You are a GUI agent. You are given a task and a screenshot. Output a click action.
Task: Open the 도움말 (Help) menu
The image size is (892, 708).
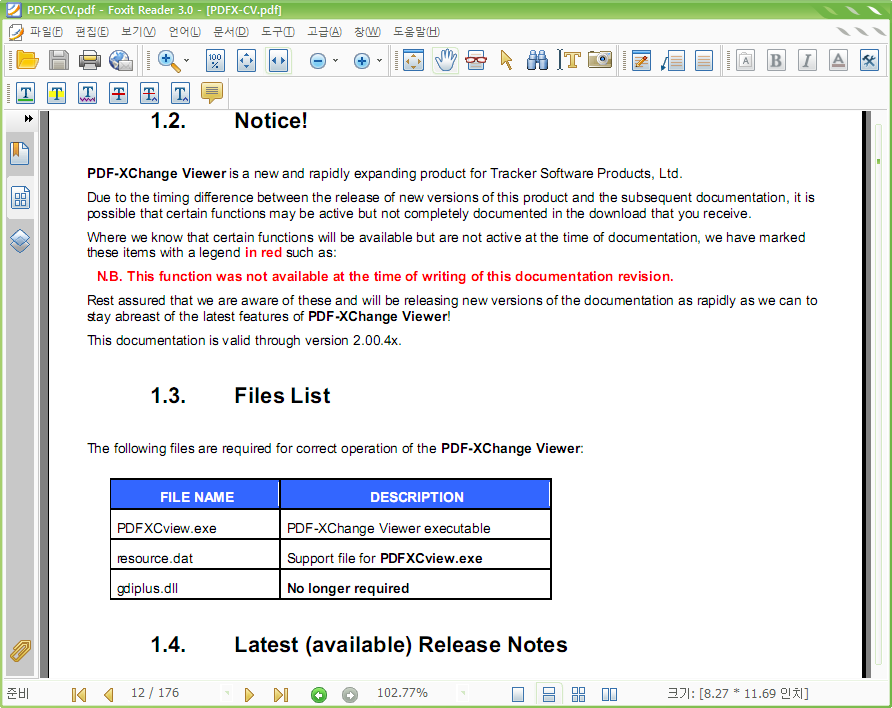tap(416, 32)
